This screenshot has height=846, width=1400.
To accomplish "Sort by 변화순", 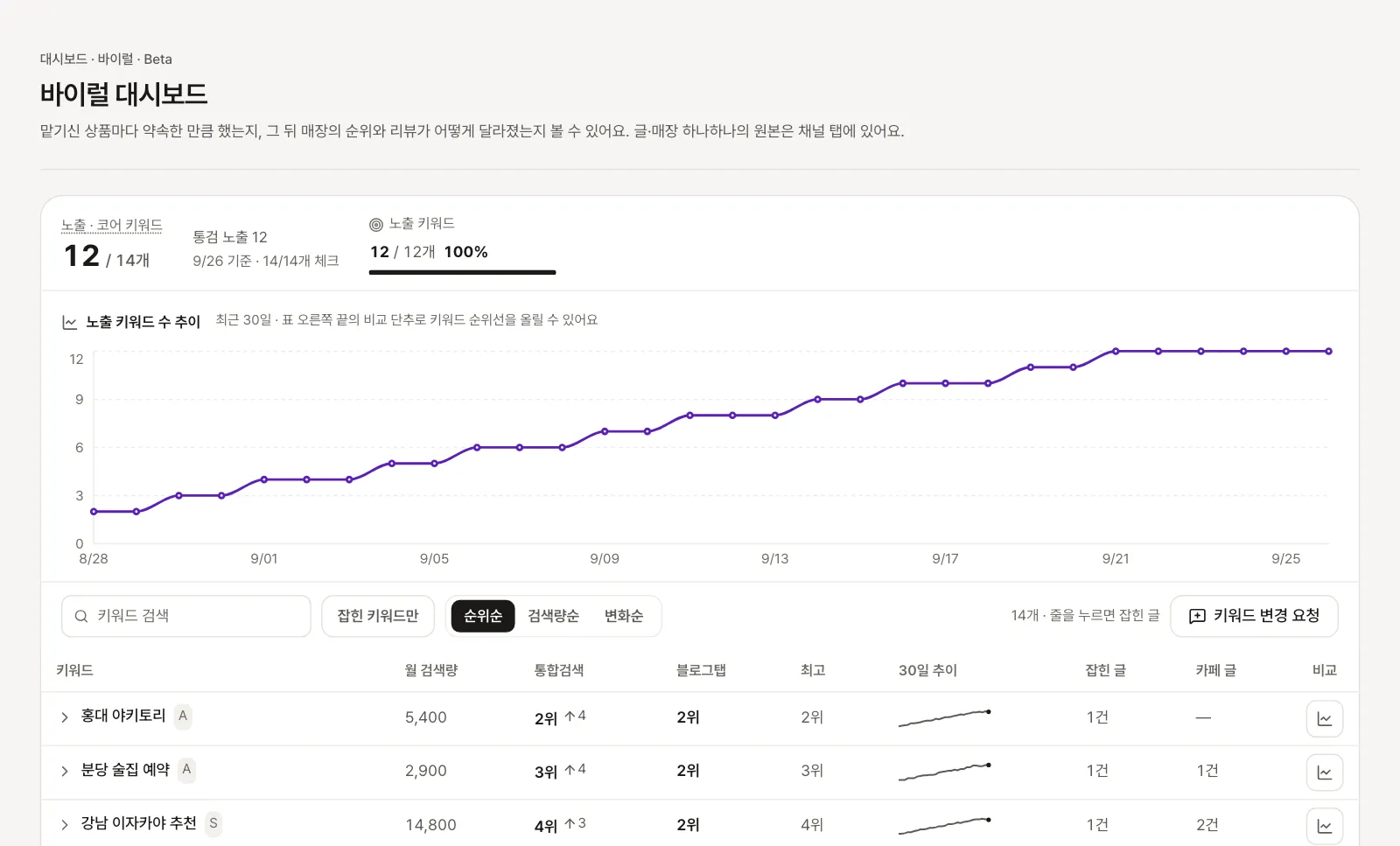I will pyautogui.click(x=624, y=616).
